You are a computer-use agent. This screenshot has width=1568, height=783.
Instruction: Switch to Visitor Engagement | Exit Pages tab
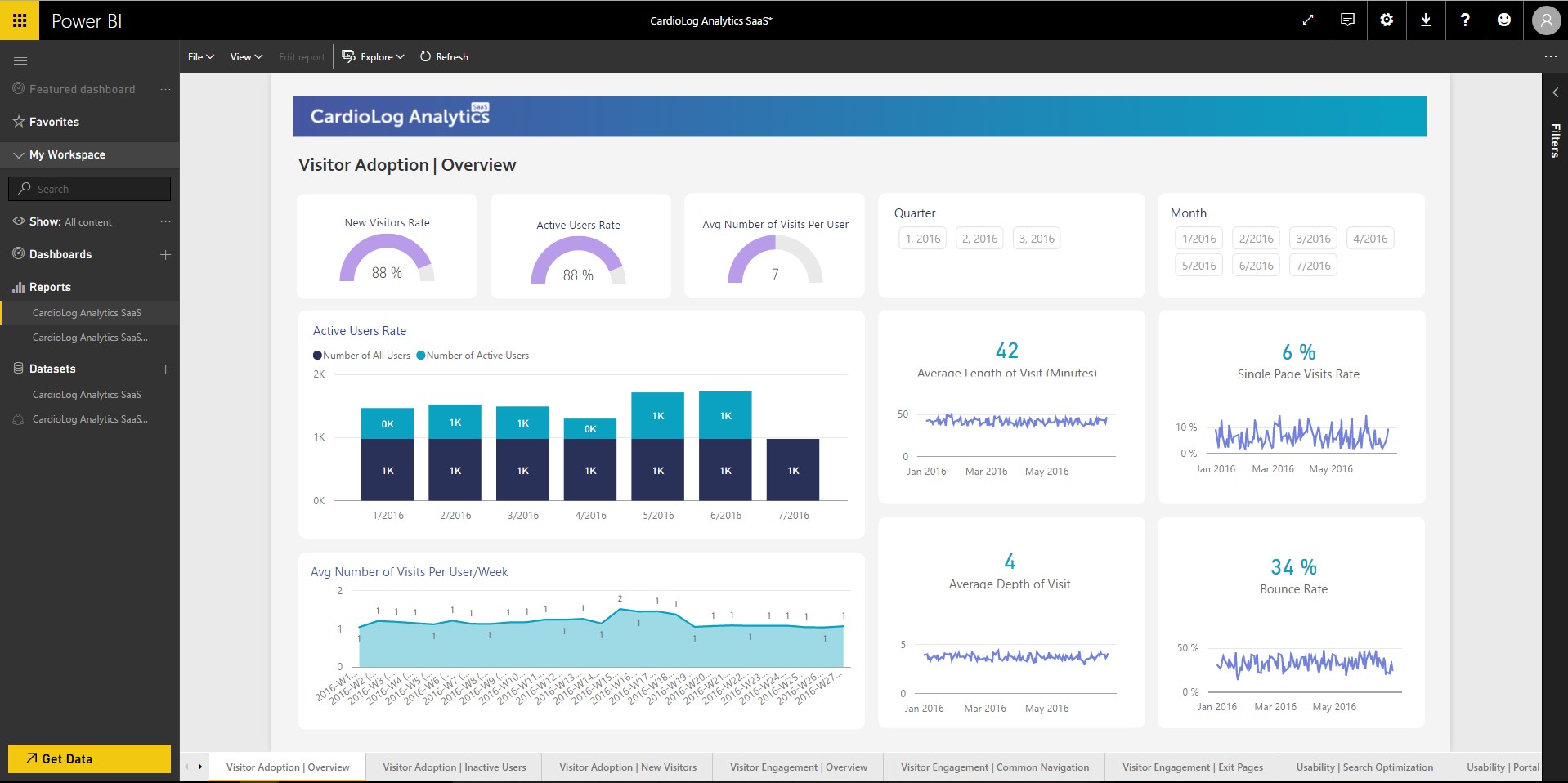1192,767
